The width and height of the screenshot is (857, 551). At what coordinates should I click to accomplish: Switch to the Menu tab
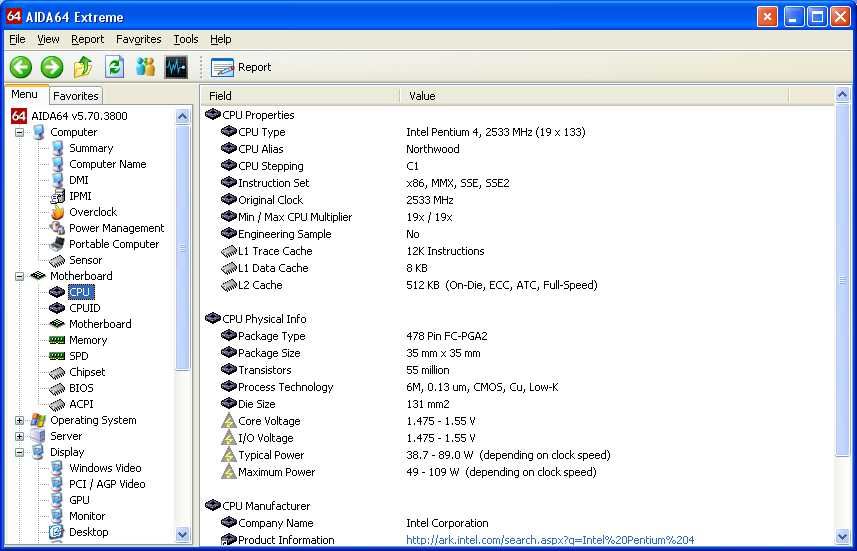tap(25, 94)
